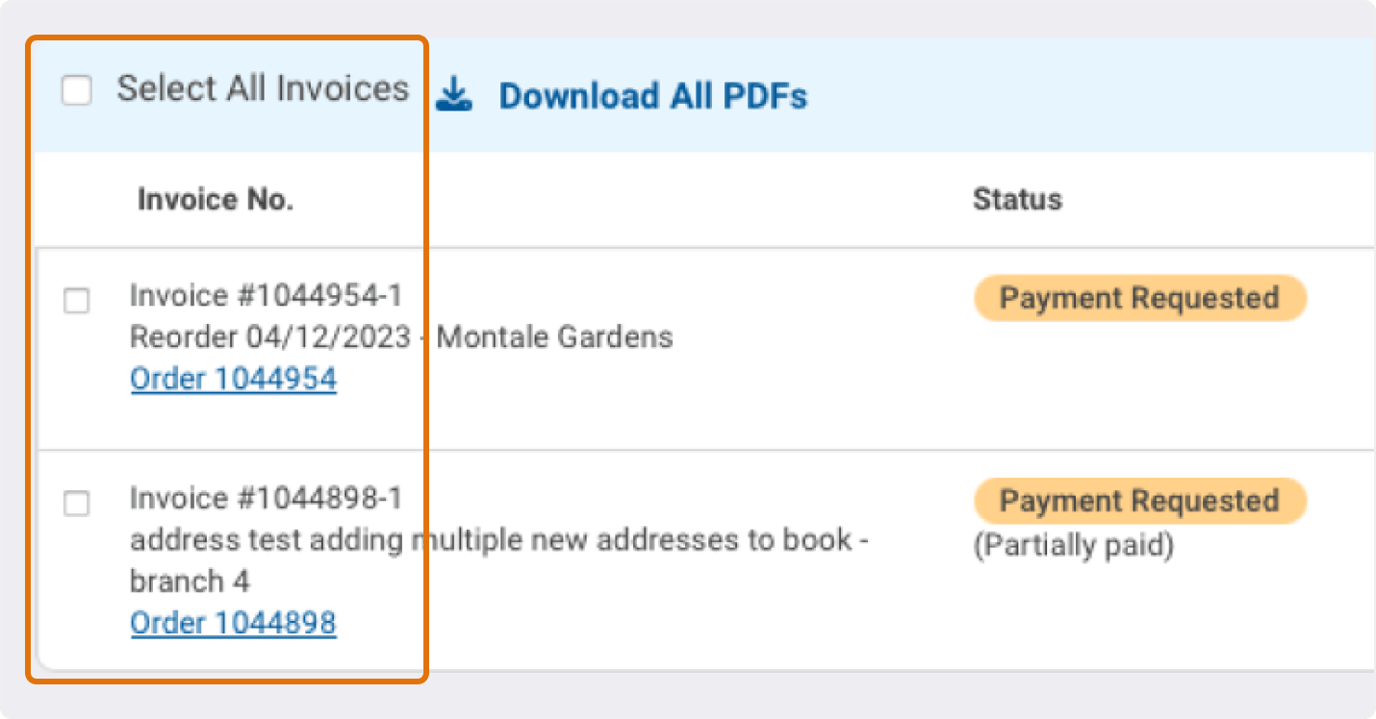The width and height of the screenshot is (1376, 719).
Task: Open Order 1044954
Action: (233, 379)
